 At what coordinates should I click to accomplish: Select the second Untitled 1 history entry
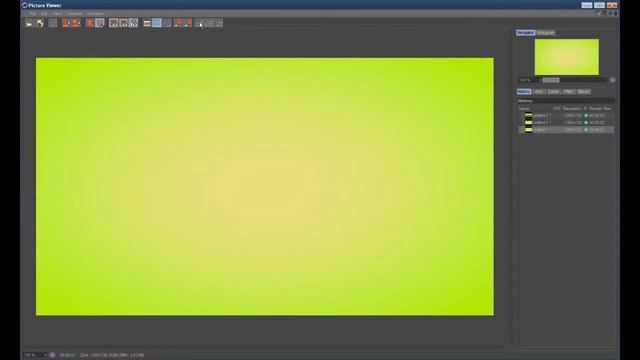tap(566, 122)
